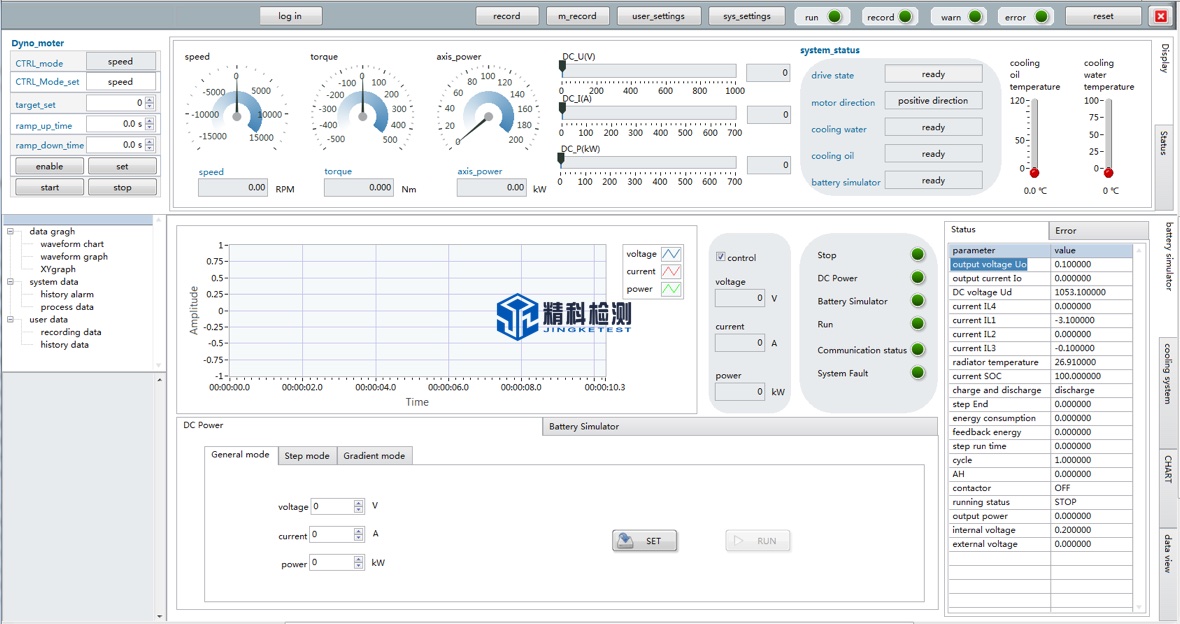This screenshot has width=1180, height=624.
Task: Click the voltage legend waveform icon
Action: point(670,254)
